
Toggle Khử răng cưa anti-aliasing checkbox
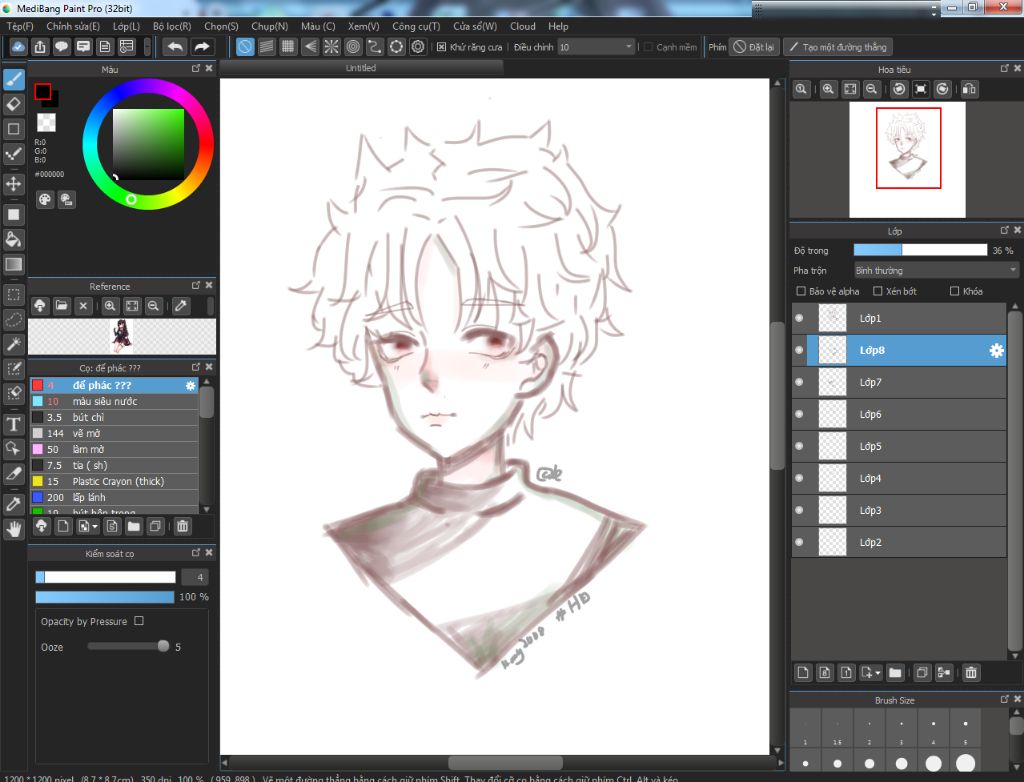click(441, 47)
